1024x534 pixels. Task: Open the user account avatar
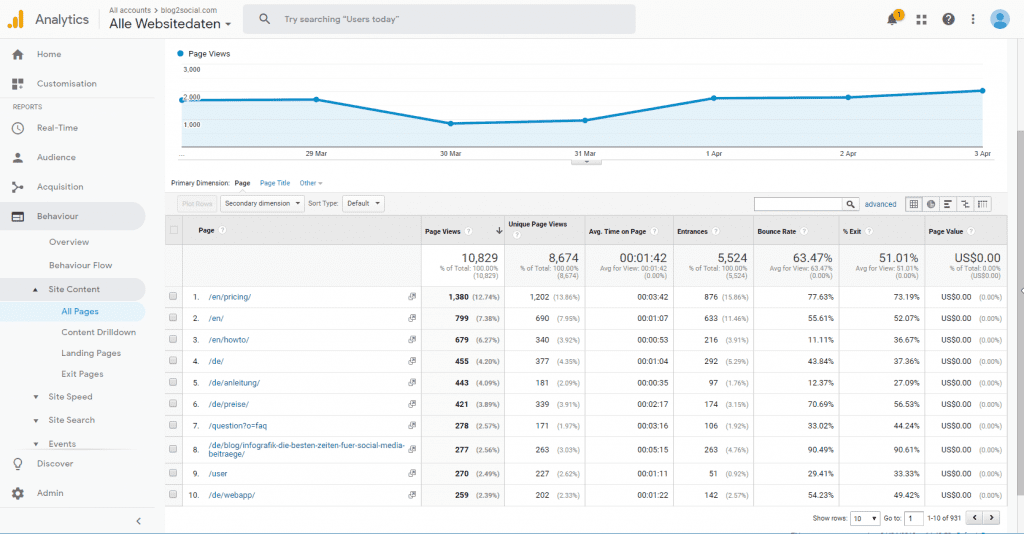tap(999, 19)
